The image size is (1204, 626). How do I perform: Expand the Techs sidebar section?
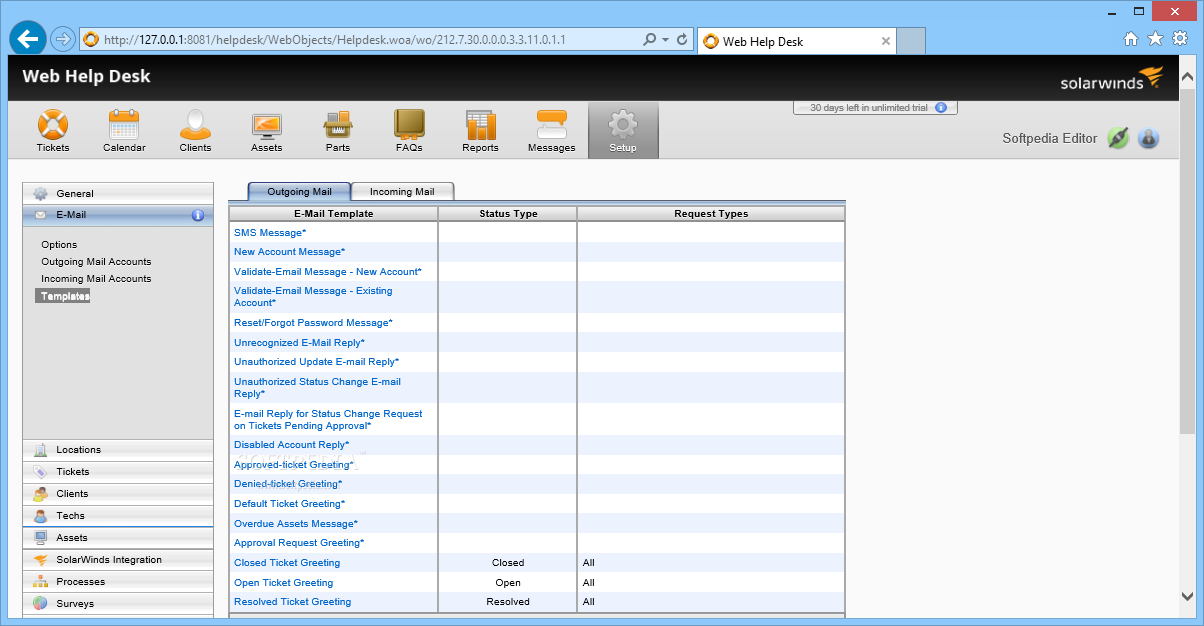[118, 516]
